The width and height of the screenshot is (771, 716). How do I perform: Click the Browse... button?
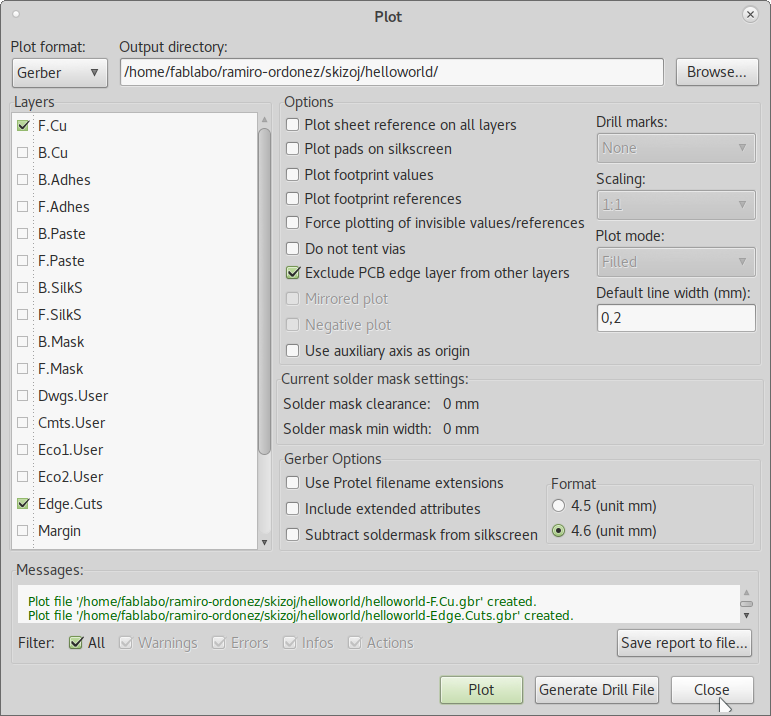(716, 72)
